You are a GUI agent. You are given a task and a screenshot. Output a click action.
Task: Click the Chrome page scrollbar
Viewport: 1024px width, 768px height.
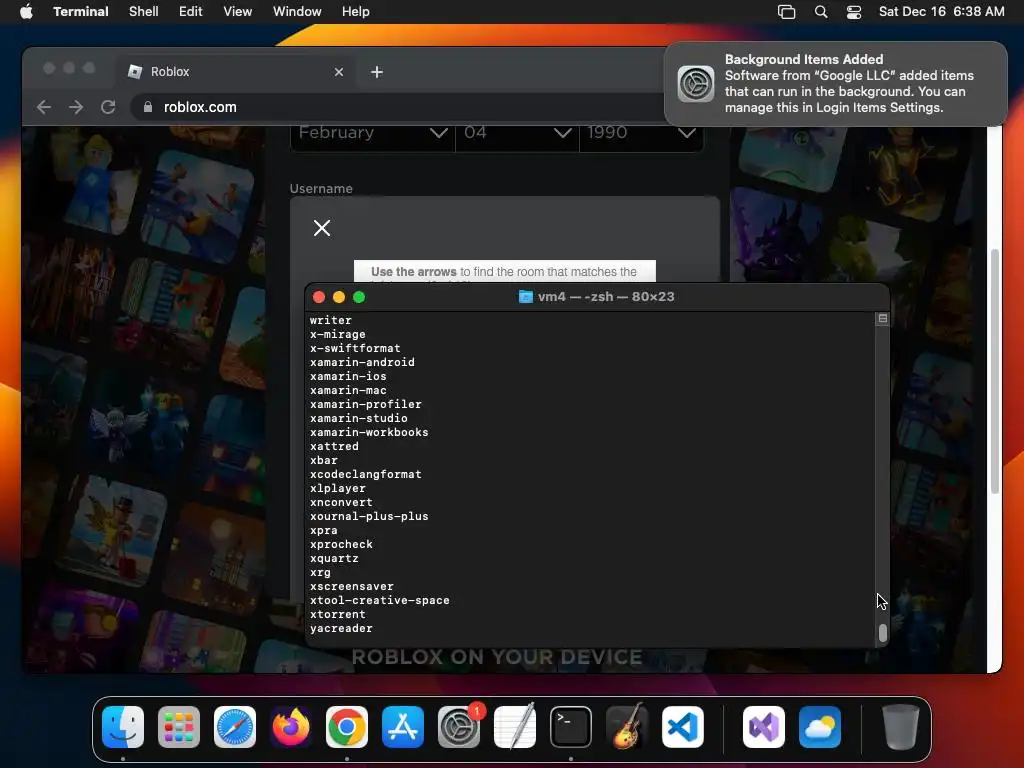(x=995, y=372)
